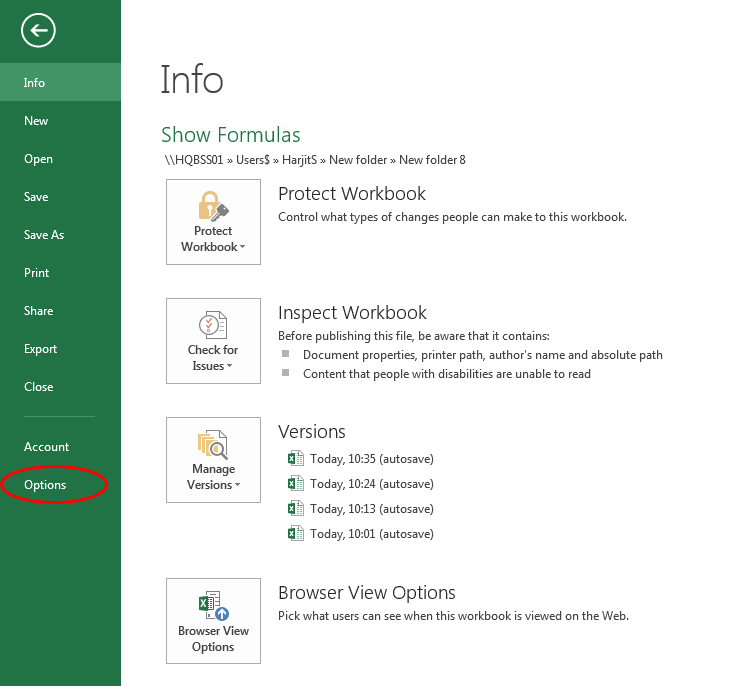
Task: Open the Today, 10:13 (autosave) version
Action: (371, 509)
